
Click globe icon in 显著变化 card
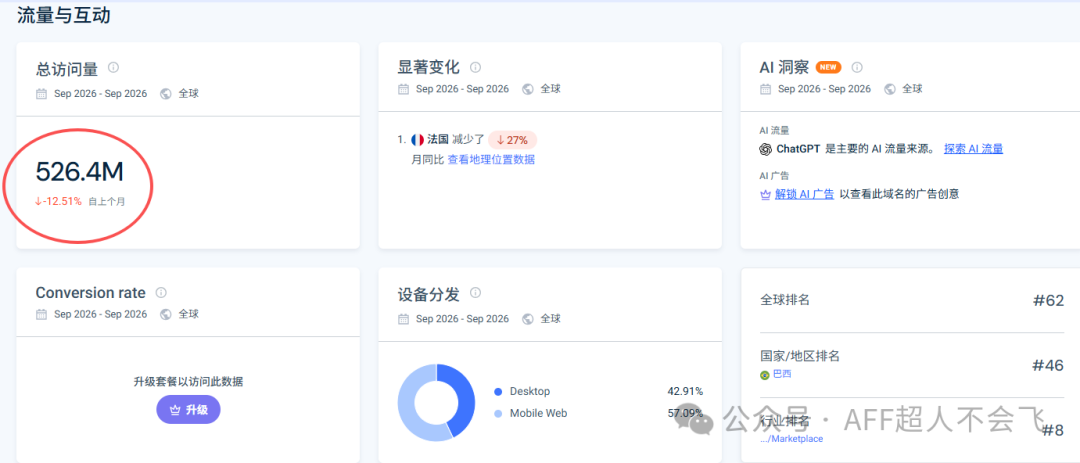click(528, 89)
